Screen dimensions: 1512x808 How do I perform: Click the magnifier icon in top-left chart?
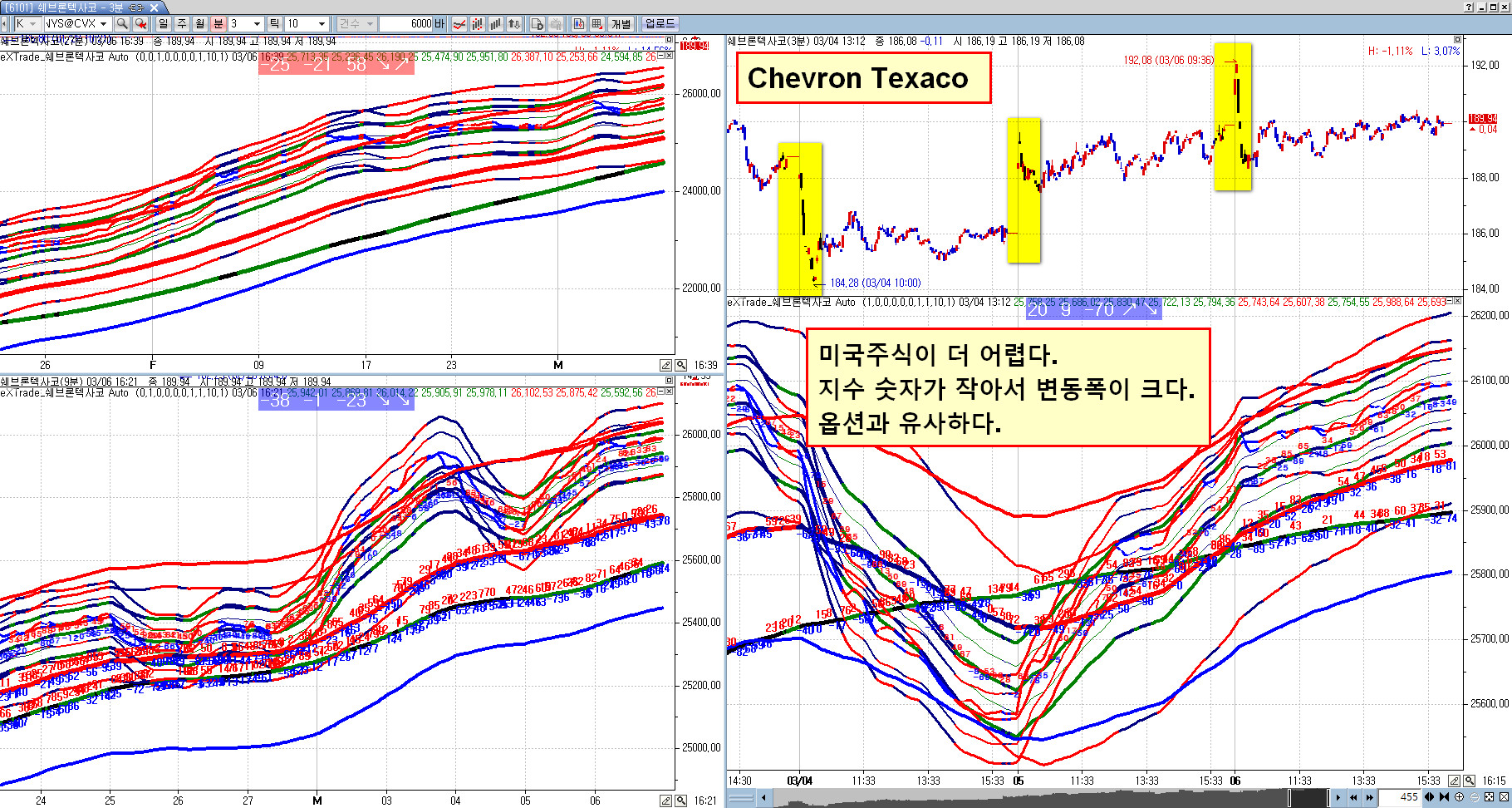[x=680, y=365]
